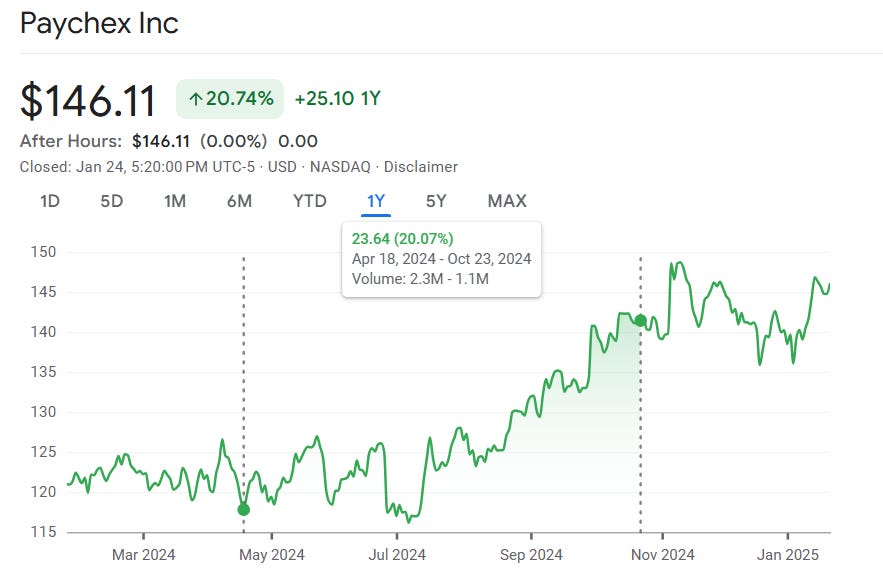Open the 6M range tab
Image resolution: width=883 pixels, height=587 pixels.
(239, 201)
